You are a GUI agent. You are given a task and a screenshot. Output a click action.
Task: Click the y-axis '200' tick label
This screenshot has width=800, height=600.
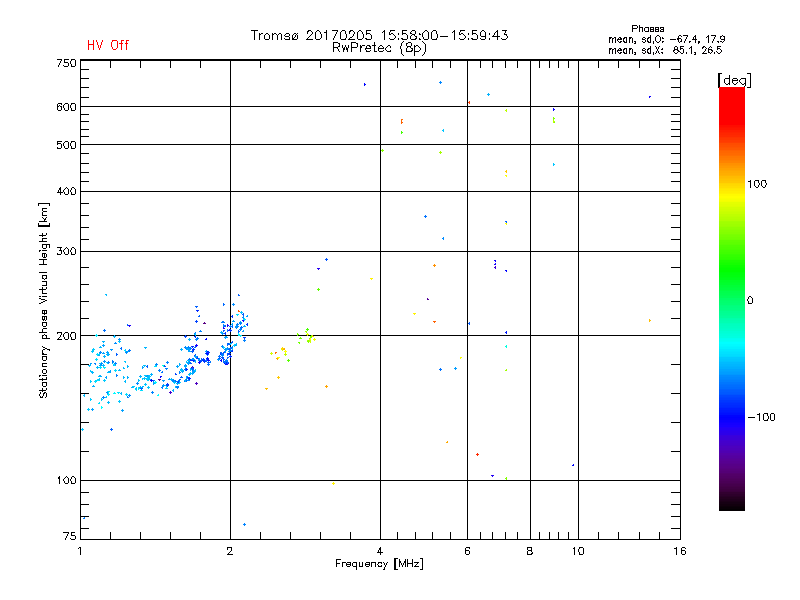66,336
